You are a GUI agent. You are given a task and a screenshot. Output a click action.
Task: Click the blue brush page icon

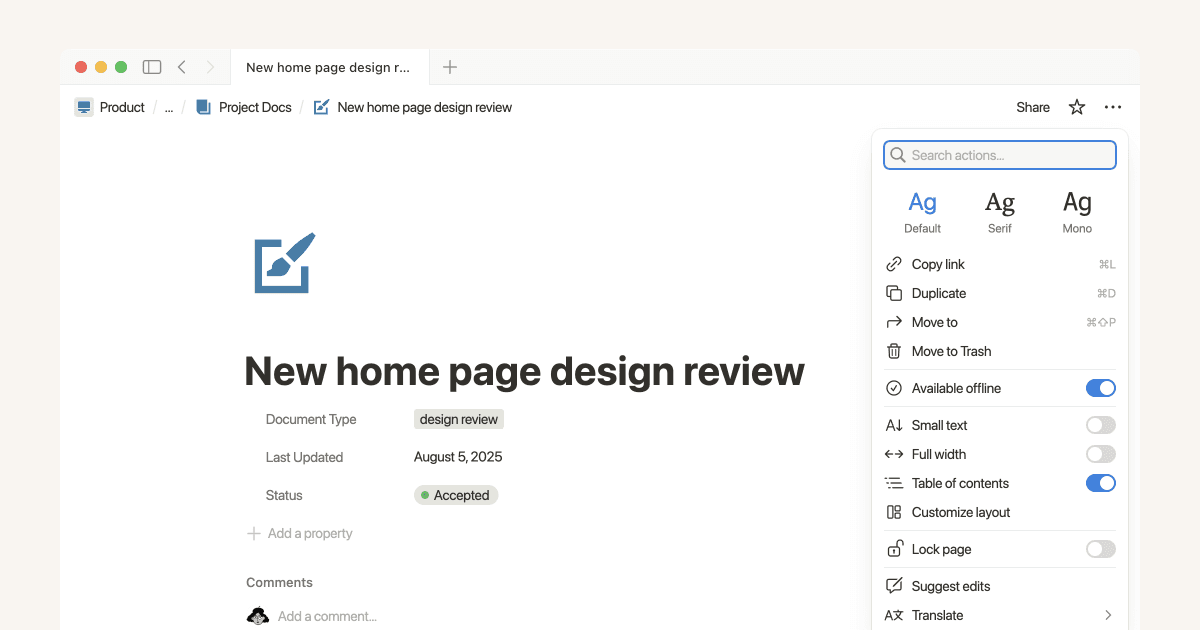(284, 263)
